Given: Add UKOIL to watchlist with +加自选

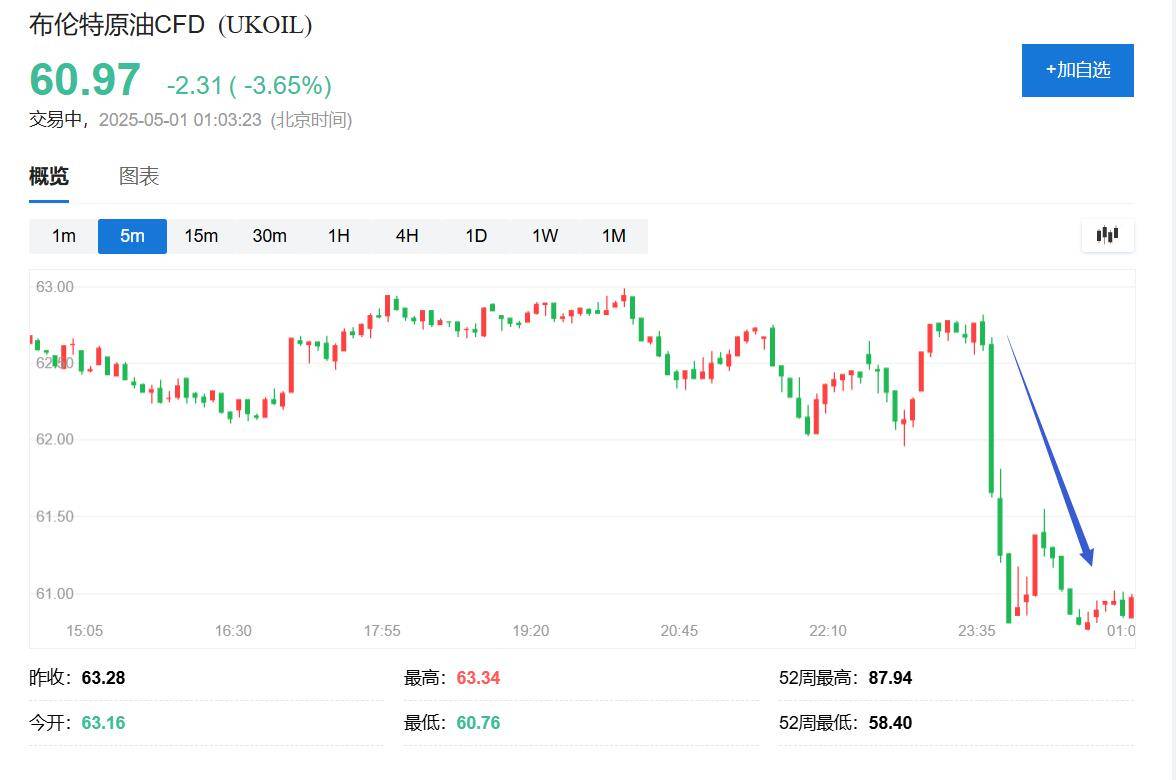Looking at the screenshot, I should pyautogui.click(x=1077, y=70).
